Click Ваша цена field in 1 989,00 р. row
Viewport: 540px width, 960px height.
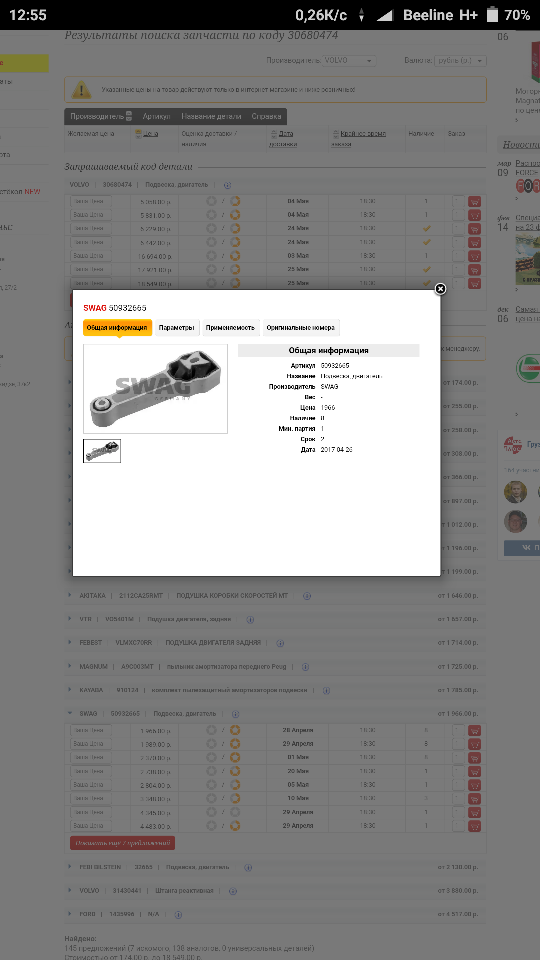[x=91, y=744]
